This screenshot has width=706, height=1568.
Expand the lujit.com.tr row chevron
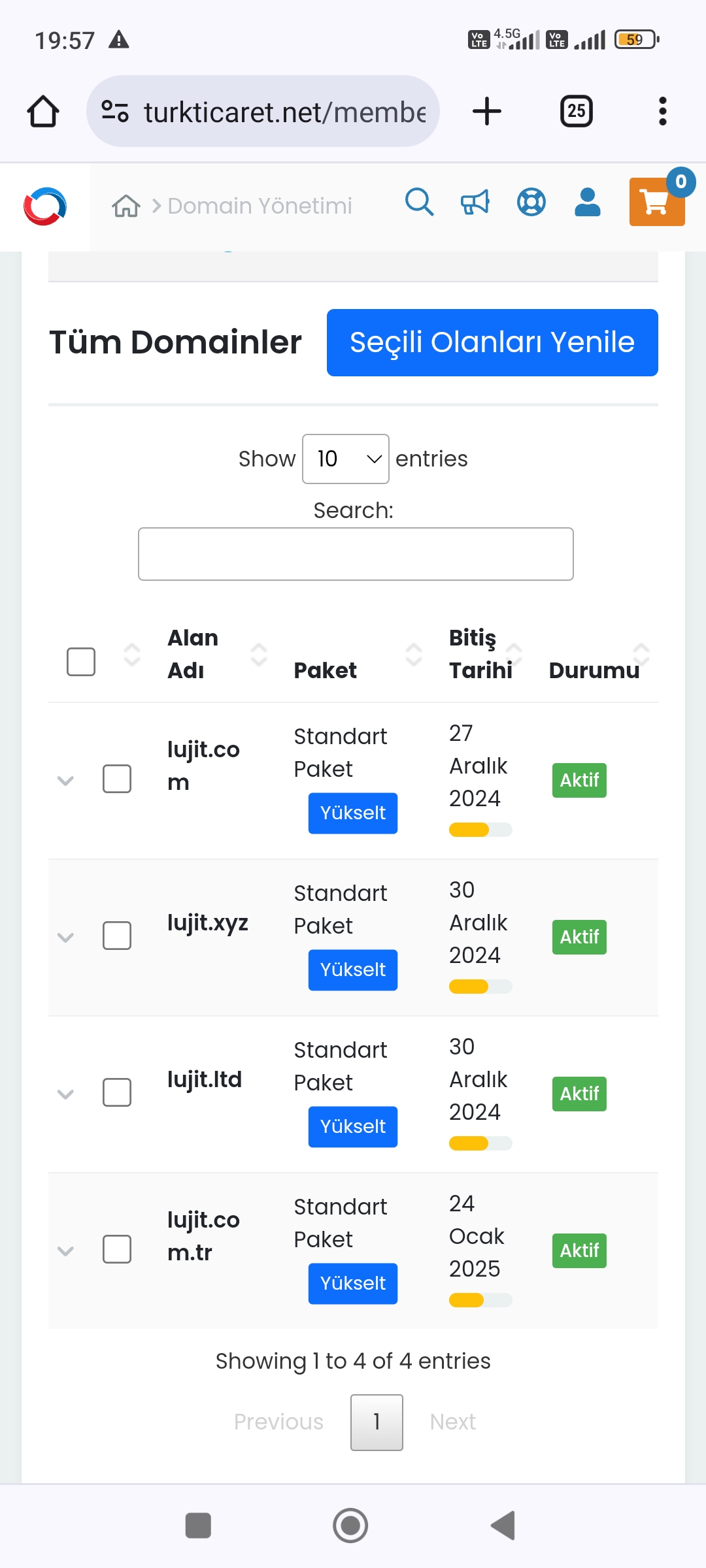(x=65, y=1251)
